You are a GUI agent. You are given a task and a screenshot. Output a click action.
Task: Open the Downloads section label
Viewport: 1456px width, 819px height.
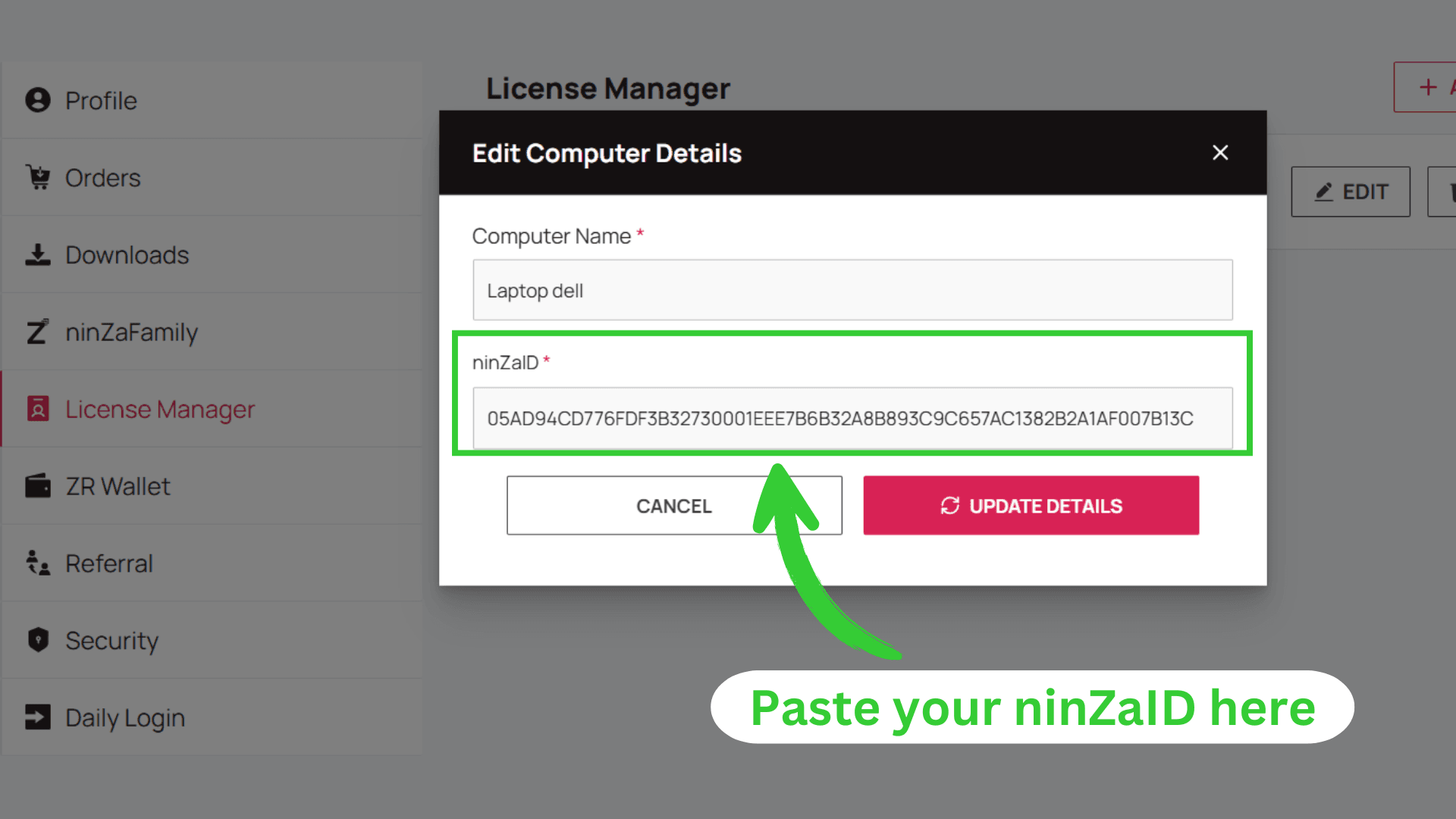pos(127,255)
